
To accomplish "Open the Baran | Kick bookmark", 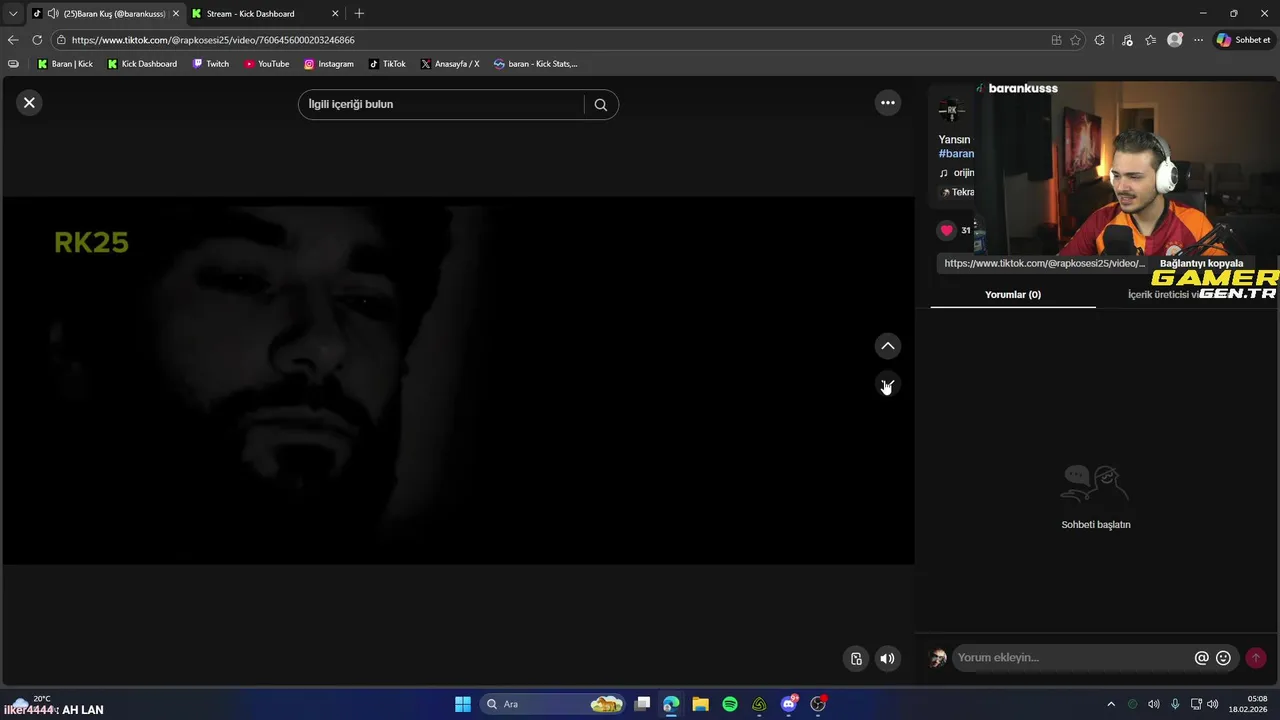I will click(x=65, y=64).
